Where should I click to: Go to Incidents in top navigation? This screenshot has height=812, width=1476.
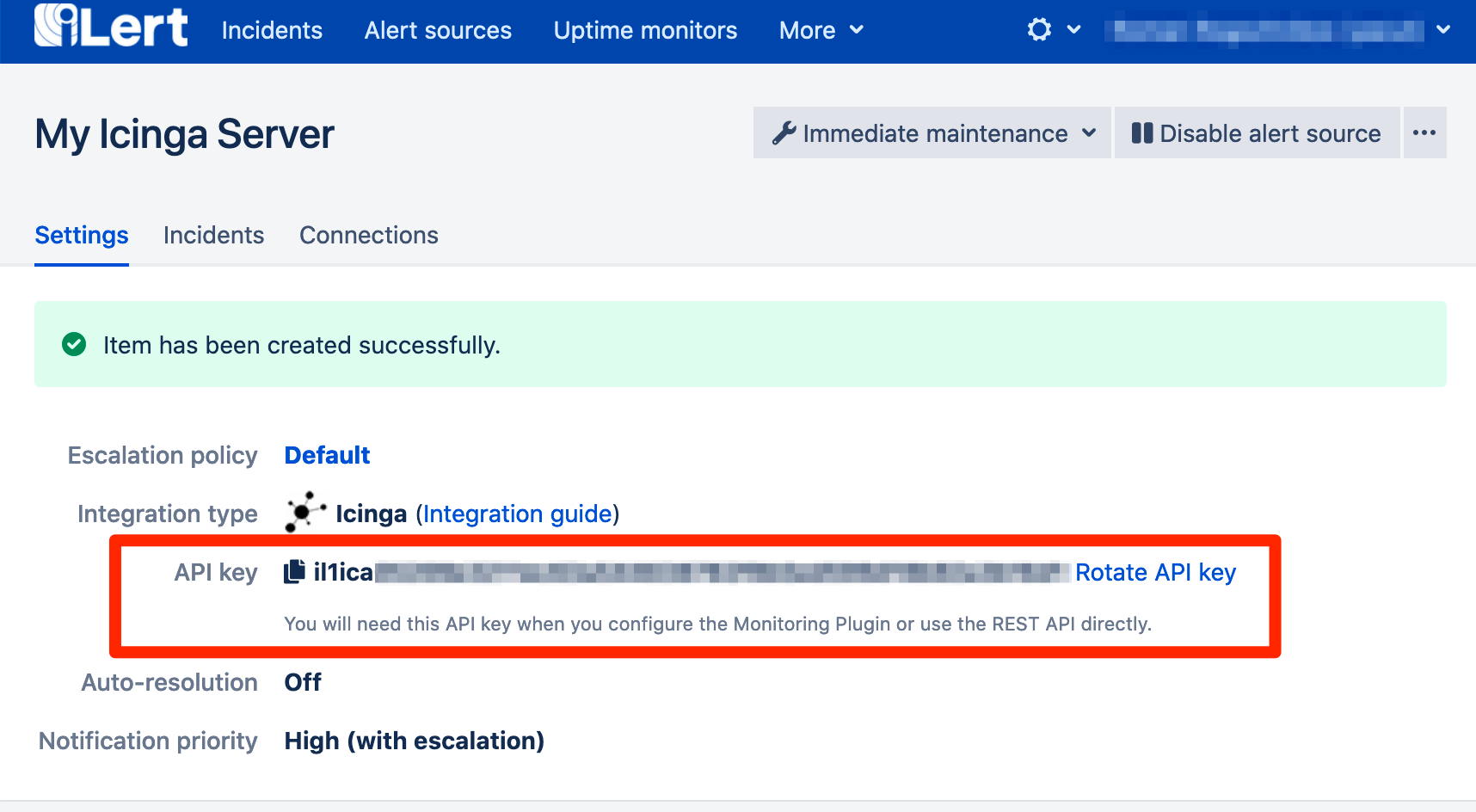coord(272,30)
